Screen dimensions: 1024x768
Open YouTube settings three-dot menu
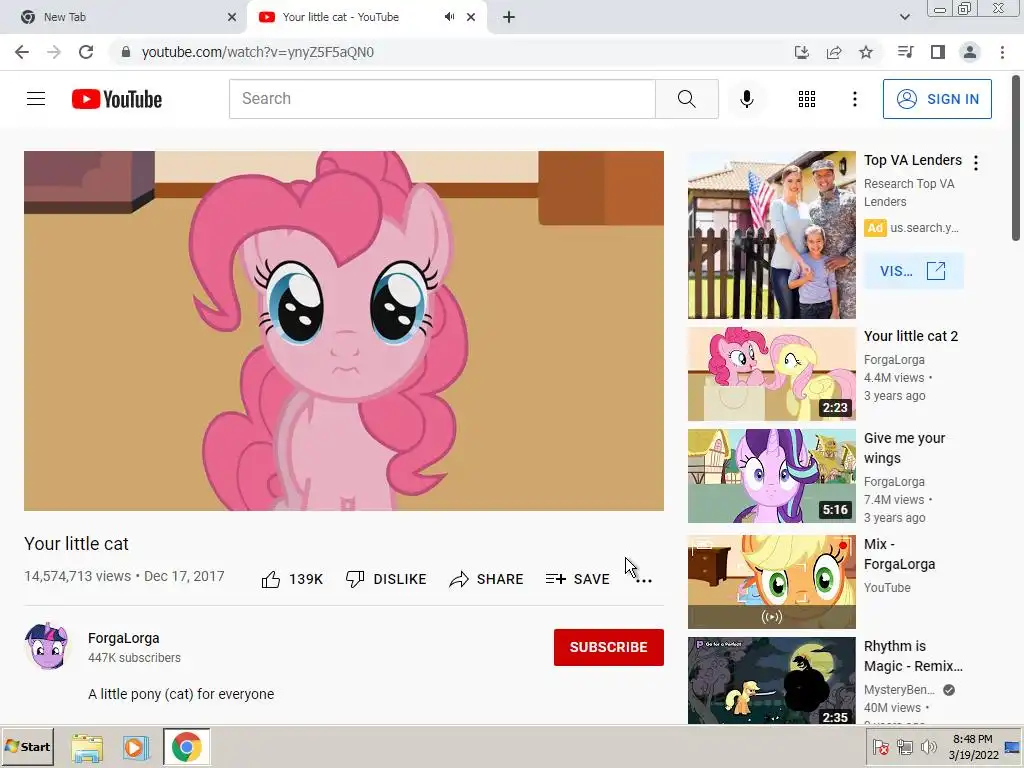[854, 99]
